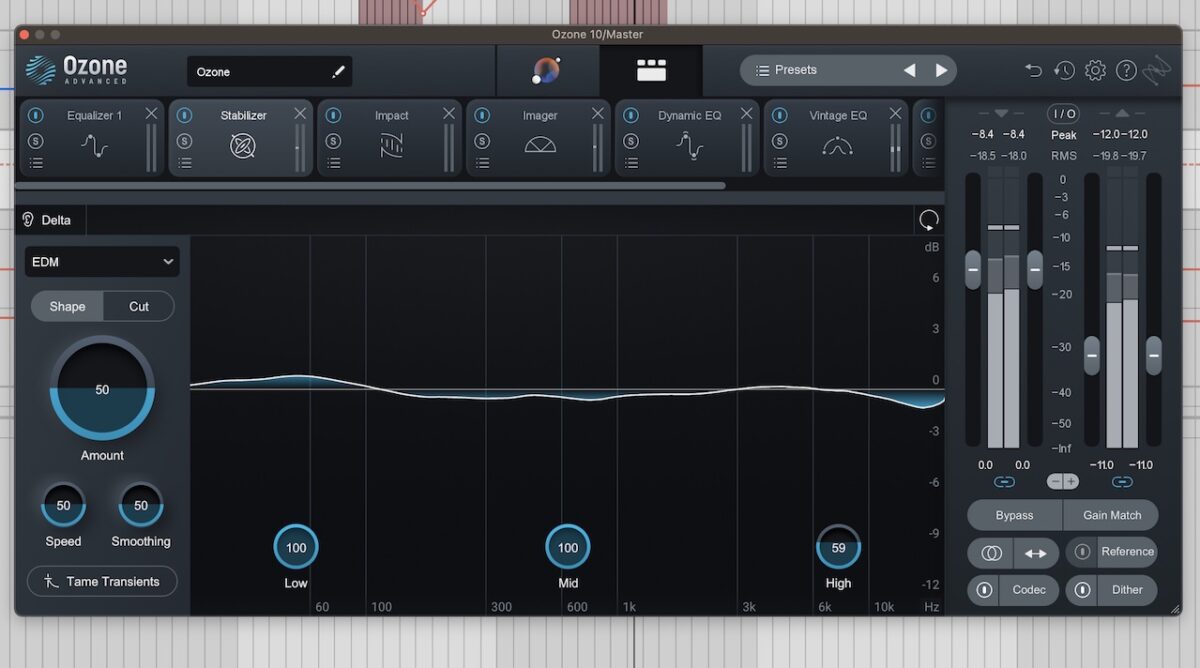Open the Stabilizer module presets list
The height and width of the screenshot is (668, 1200).
(184, 163)
